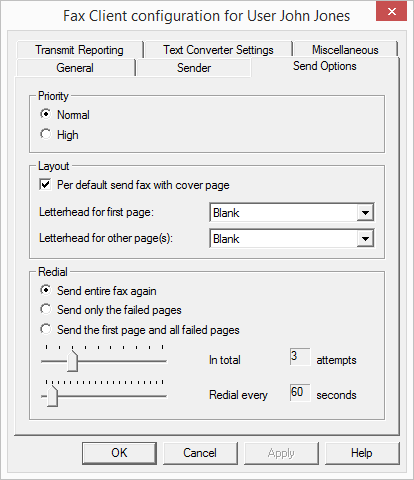Open the Text Converter Settings tab
414x480 pixels.
click(218, 50)
